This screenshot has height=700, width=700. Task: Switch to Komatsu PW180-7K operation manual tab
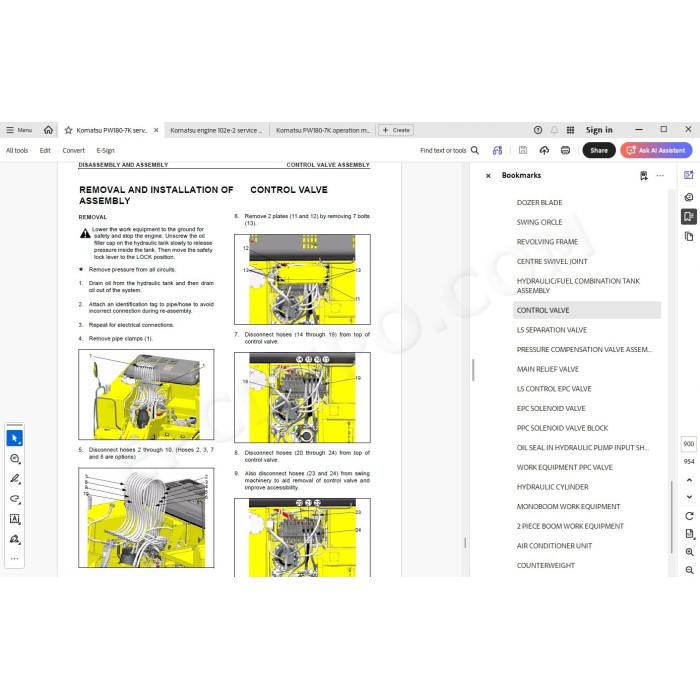click(323, 130)
